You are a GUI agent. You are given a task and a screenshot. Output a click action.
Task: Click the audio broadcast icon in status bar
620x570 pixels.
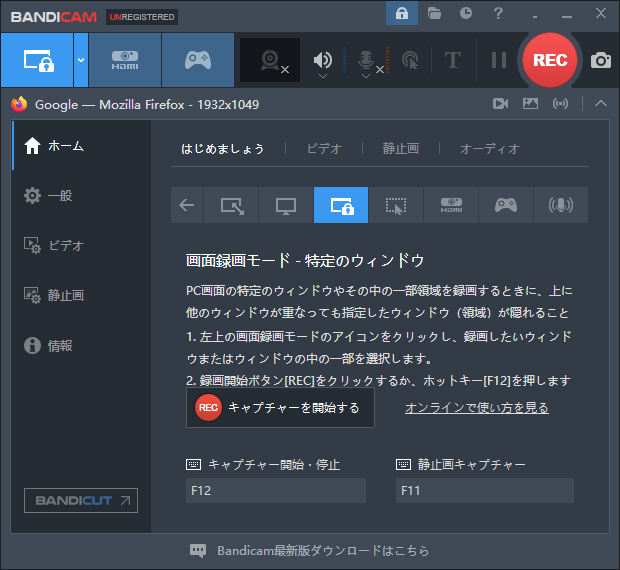(560, 104)
